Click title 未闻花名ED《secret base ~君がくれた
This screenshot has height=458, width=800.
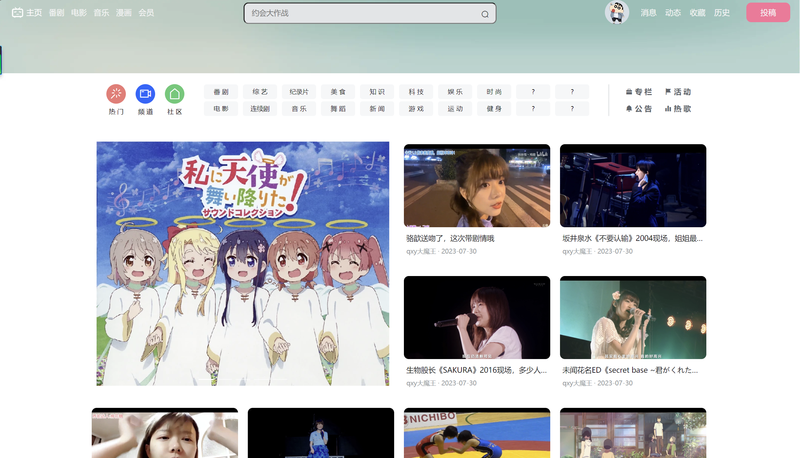point(630,370)
